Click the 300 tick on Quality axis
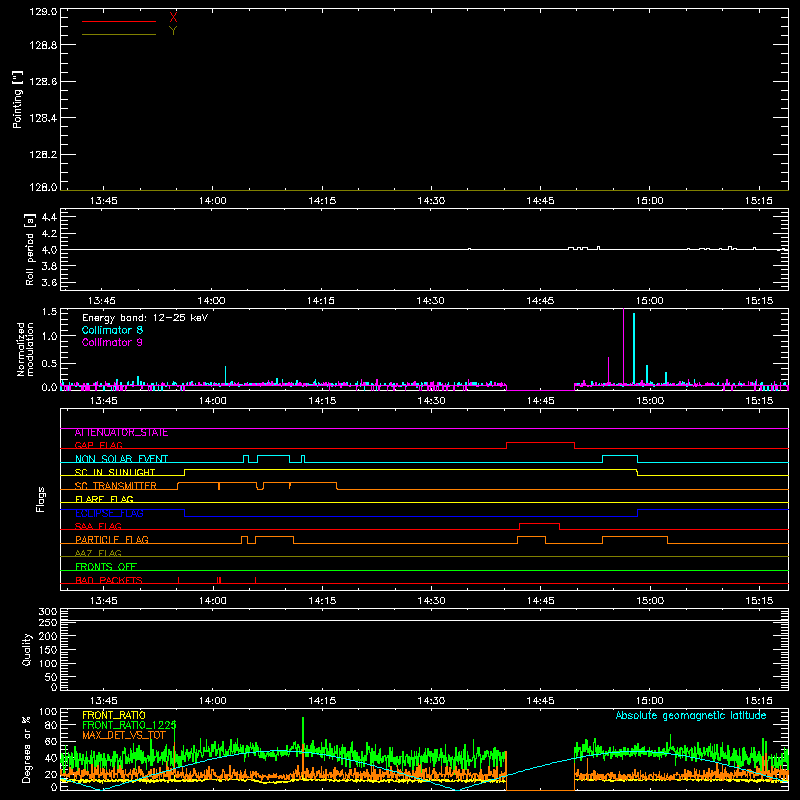800x800 pixels. click(47, 612)
